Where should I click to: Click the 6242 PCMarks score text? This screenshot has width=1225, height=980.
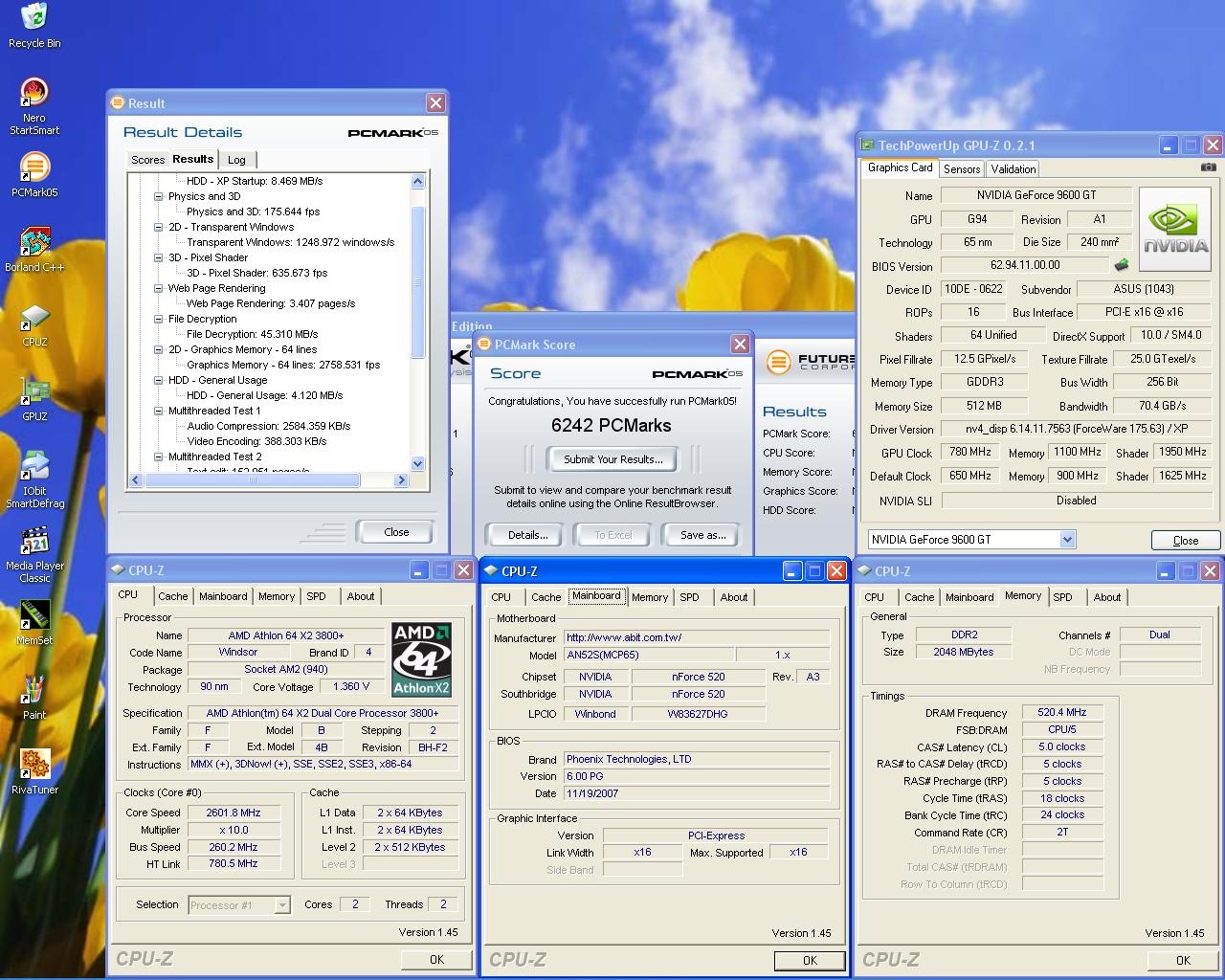pos(611,426)
